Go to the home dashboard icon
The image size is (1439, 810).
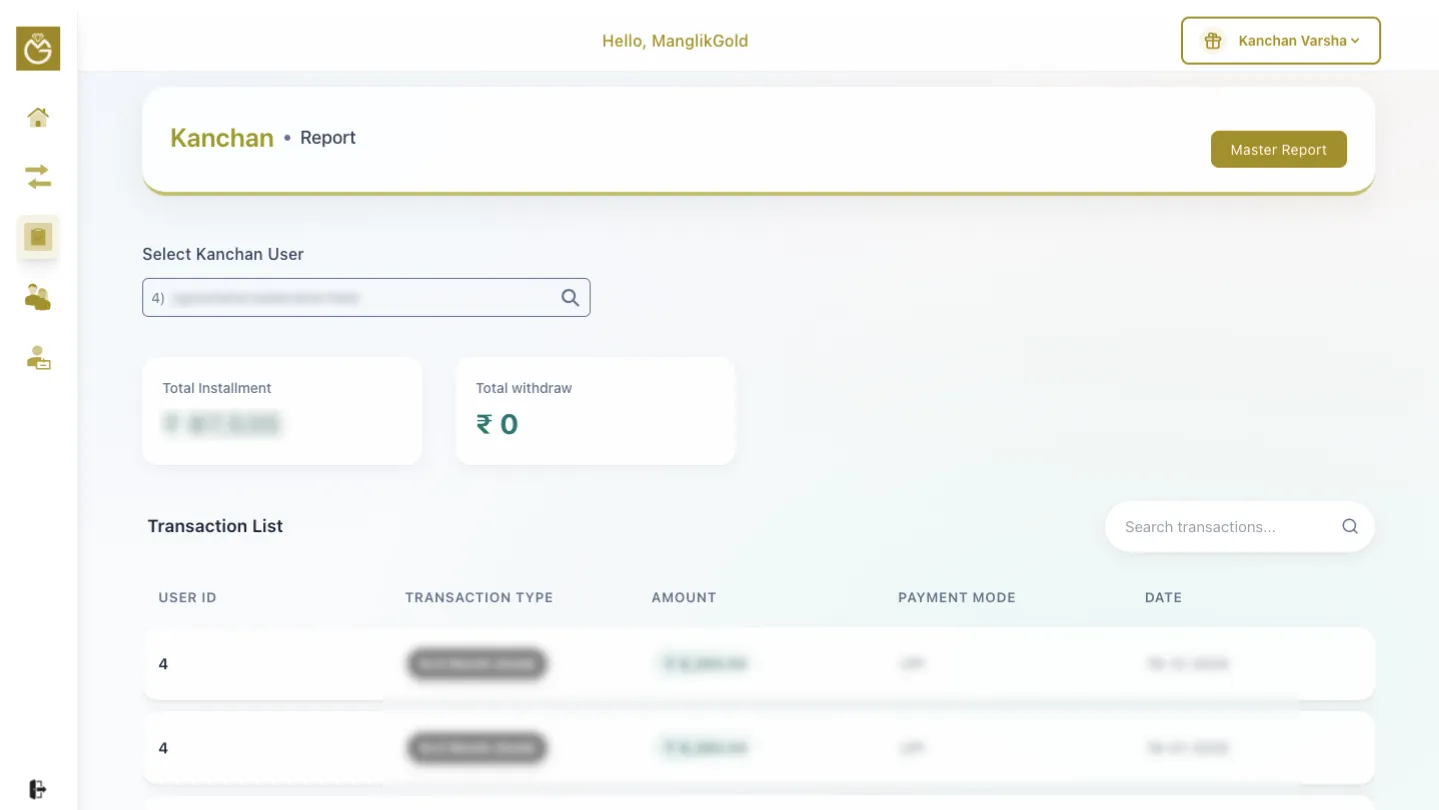[x=38, y=118]
